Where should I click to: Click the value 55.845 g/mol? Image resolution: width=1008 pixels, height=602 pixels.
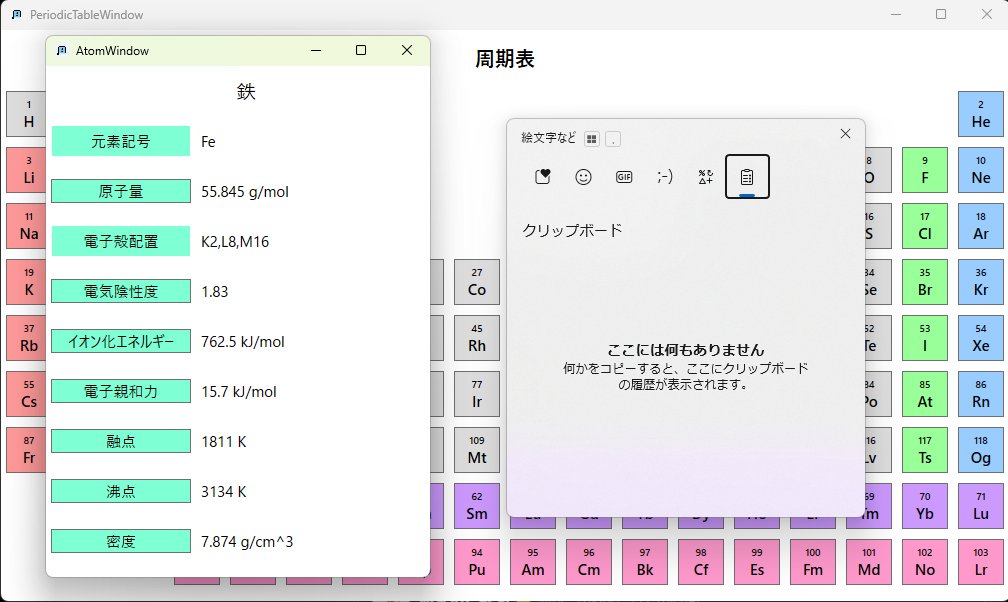coord(245,192)
